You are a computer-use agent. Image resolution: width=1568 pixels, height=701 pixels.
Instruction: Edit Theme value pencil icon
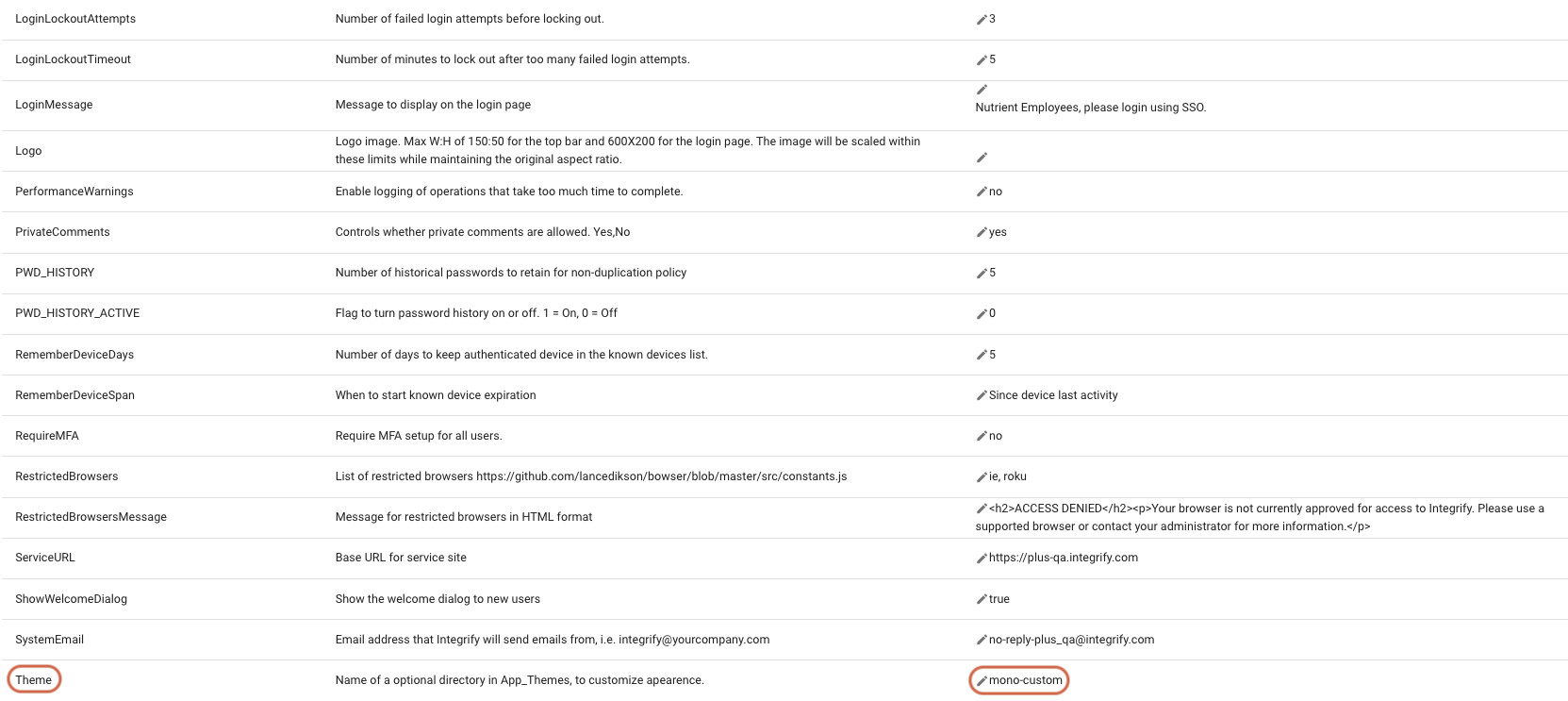point(982,680)
